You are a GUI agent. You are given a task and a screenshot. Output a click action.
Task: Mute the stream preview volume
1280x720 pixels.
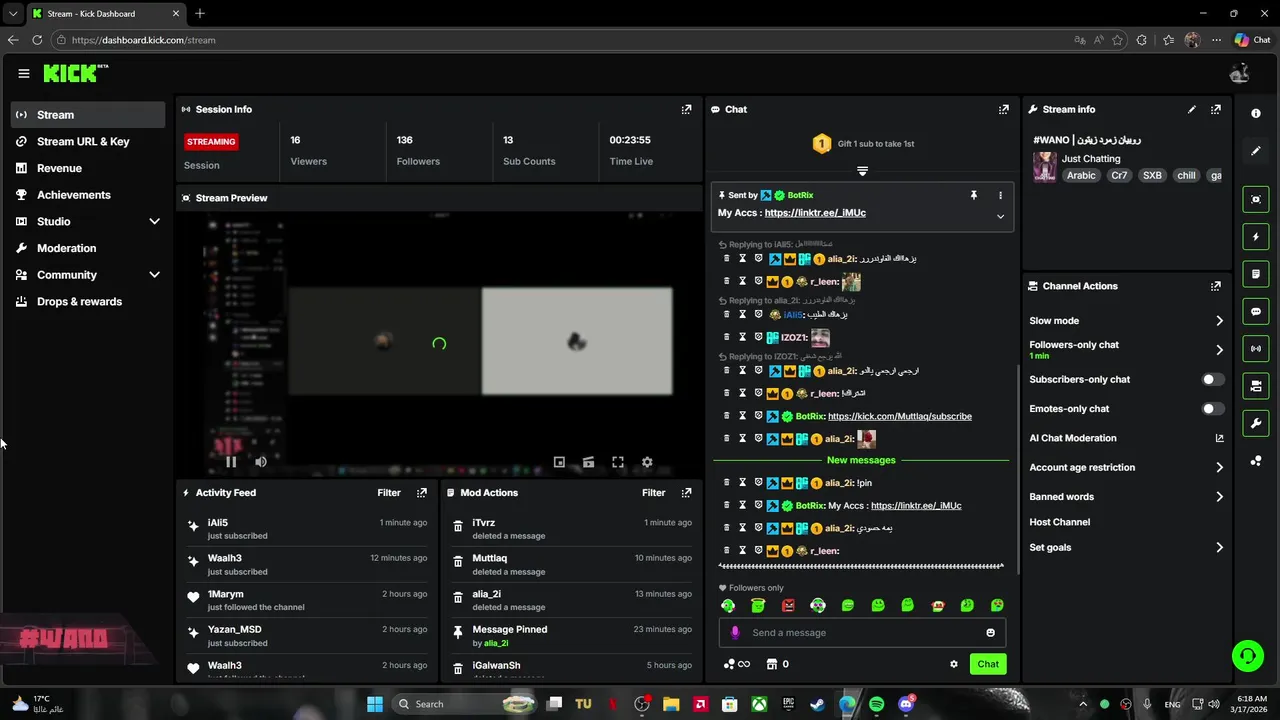click(261, 462)
